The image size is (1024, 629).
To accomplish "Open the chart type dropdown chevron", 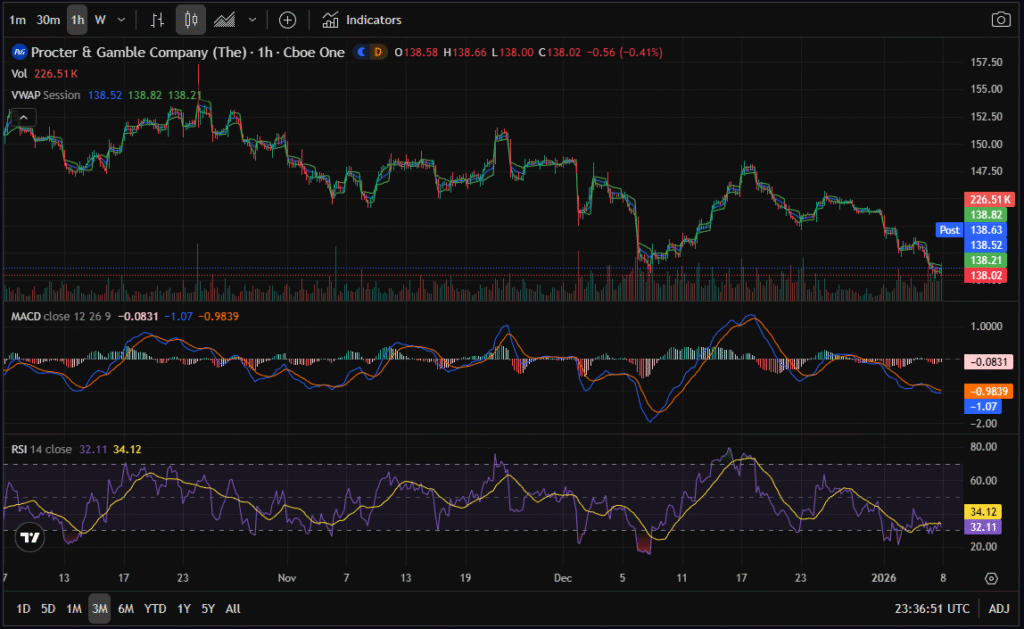I will [x=252, y=20].
